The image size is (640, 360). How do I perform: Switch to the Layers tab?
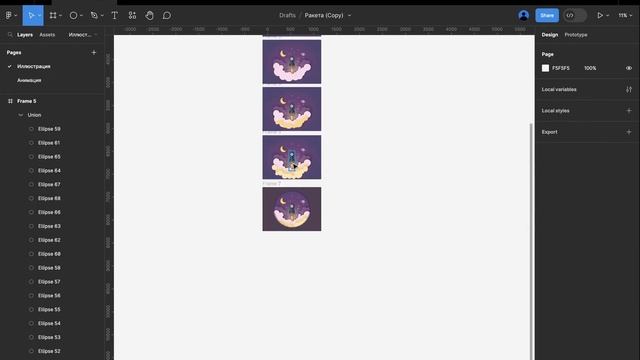[25, 35]
